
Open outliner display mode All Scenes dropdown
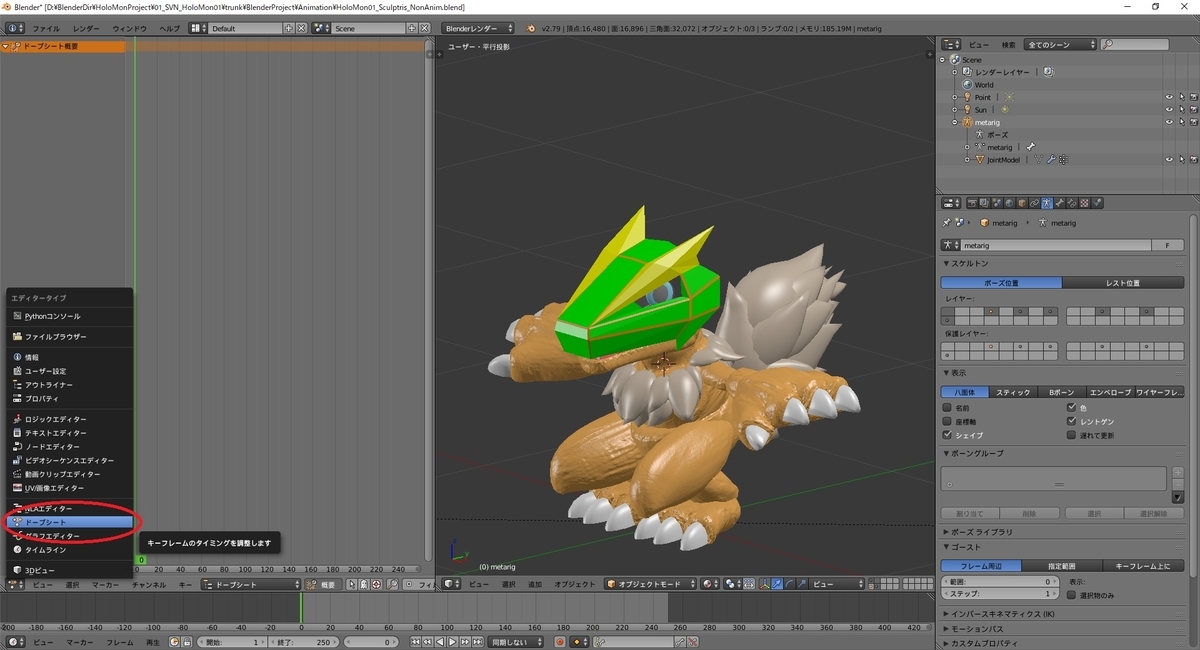pos(1060,45)
